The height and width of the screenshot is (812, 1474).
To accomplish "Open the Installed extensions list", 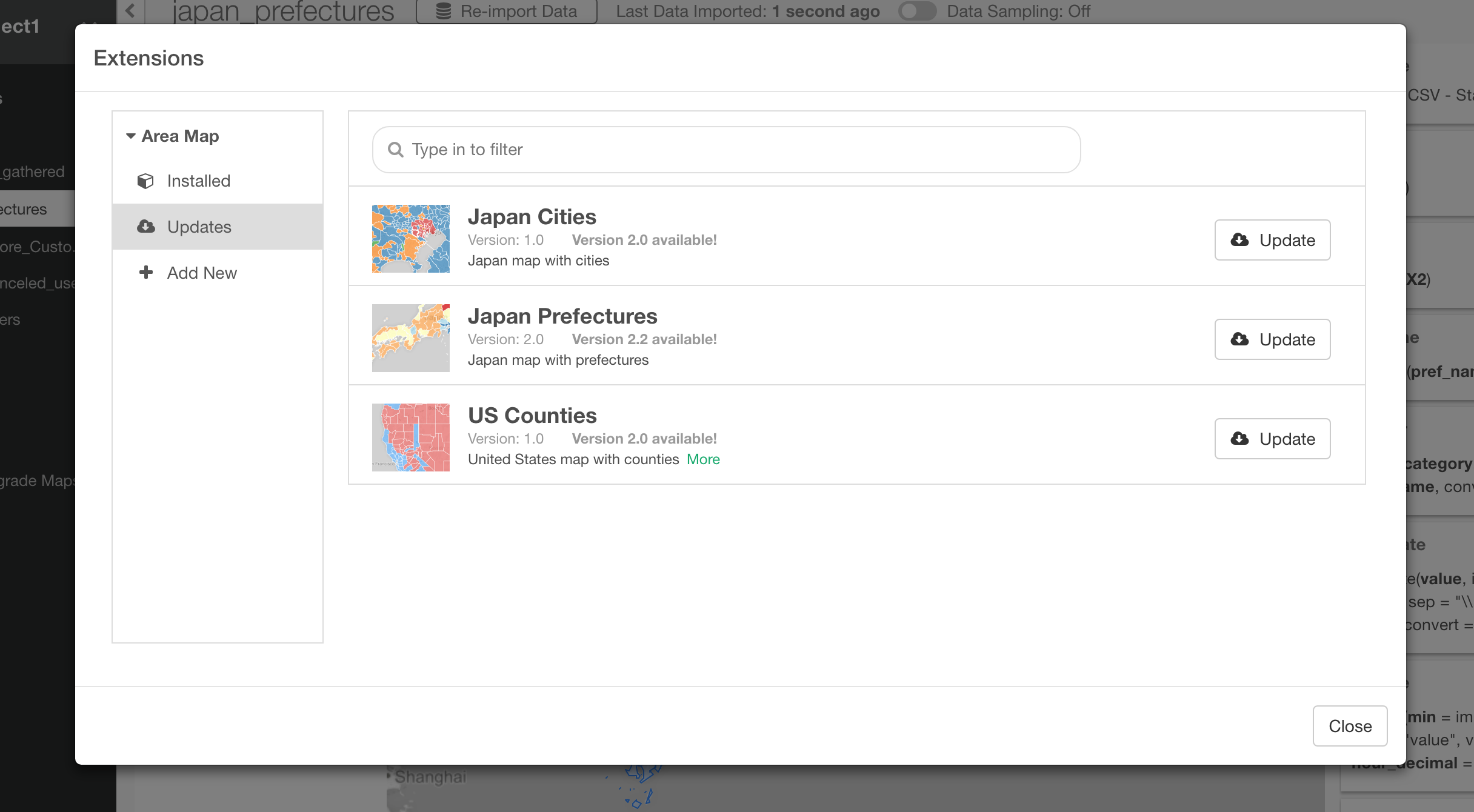I will 218,181.
